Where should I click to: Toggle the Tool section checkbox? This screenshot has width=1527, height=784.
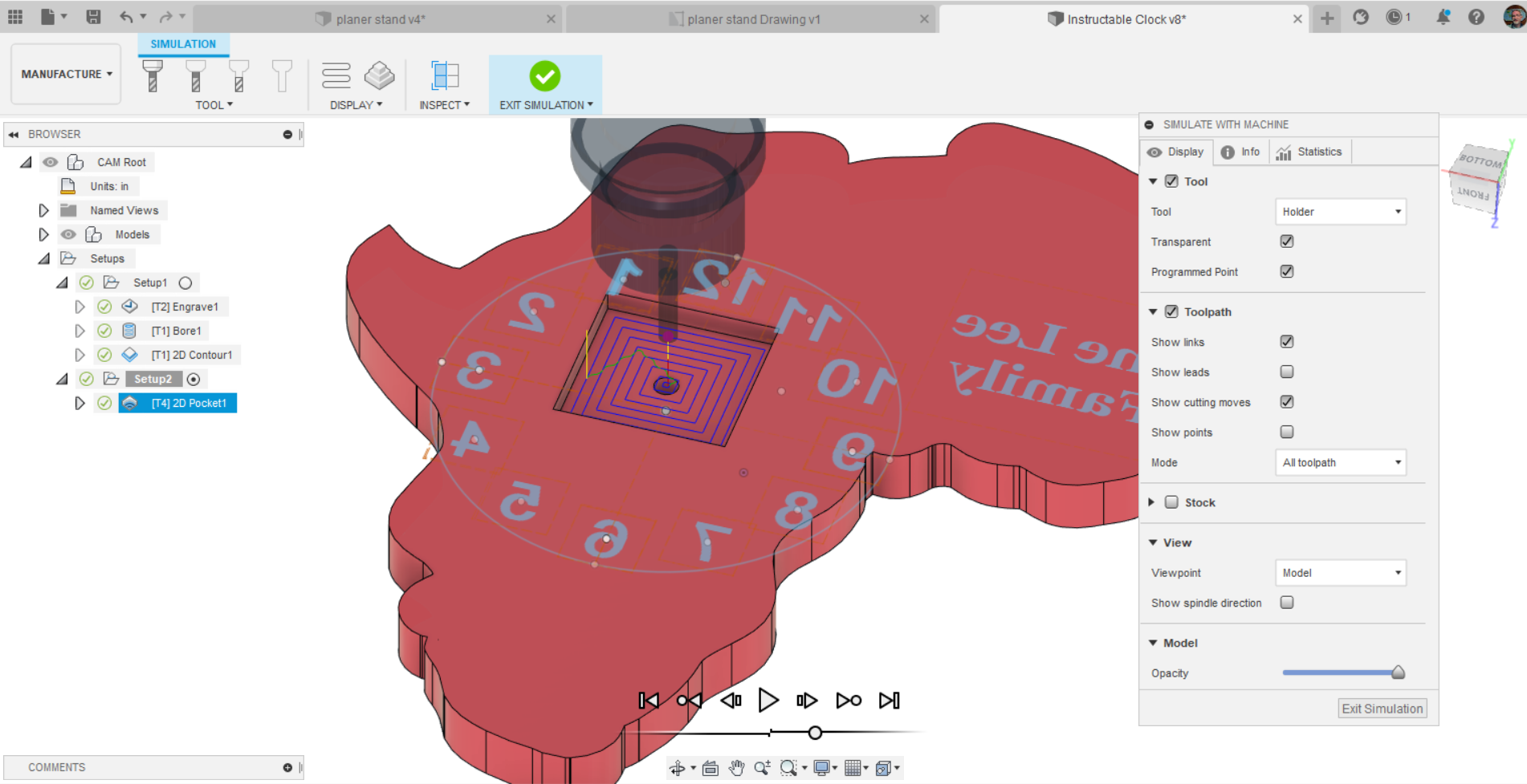tap(1171, 181)
